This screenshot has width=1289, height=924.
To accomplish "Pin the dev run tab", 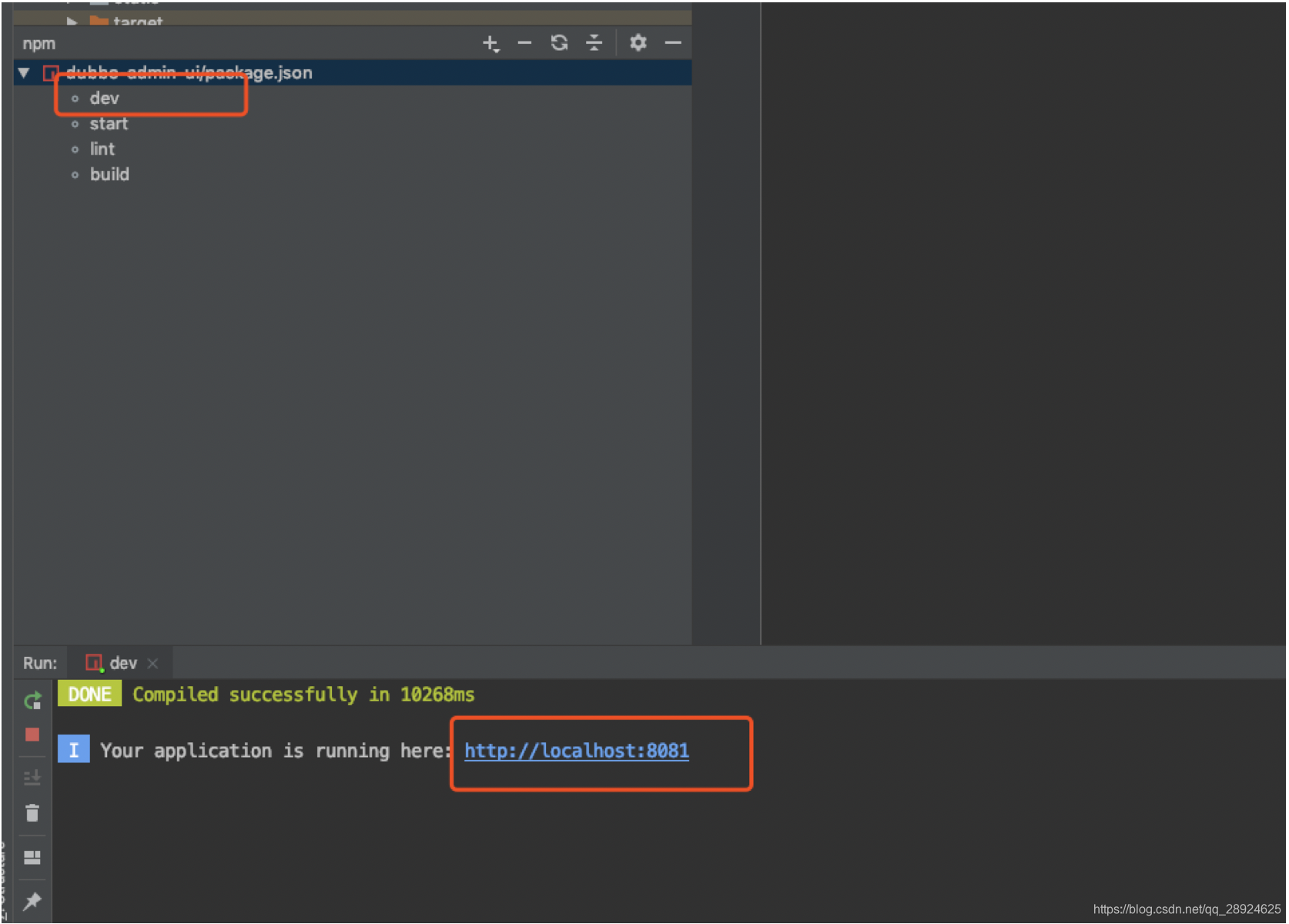I will [32, 901].
